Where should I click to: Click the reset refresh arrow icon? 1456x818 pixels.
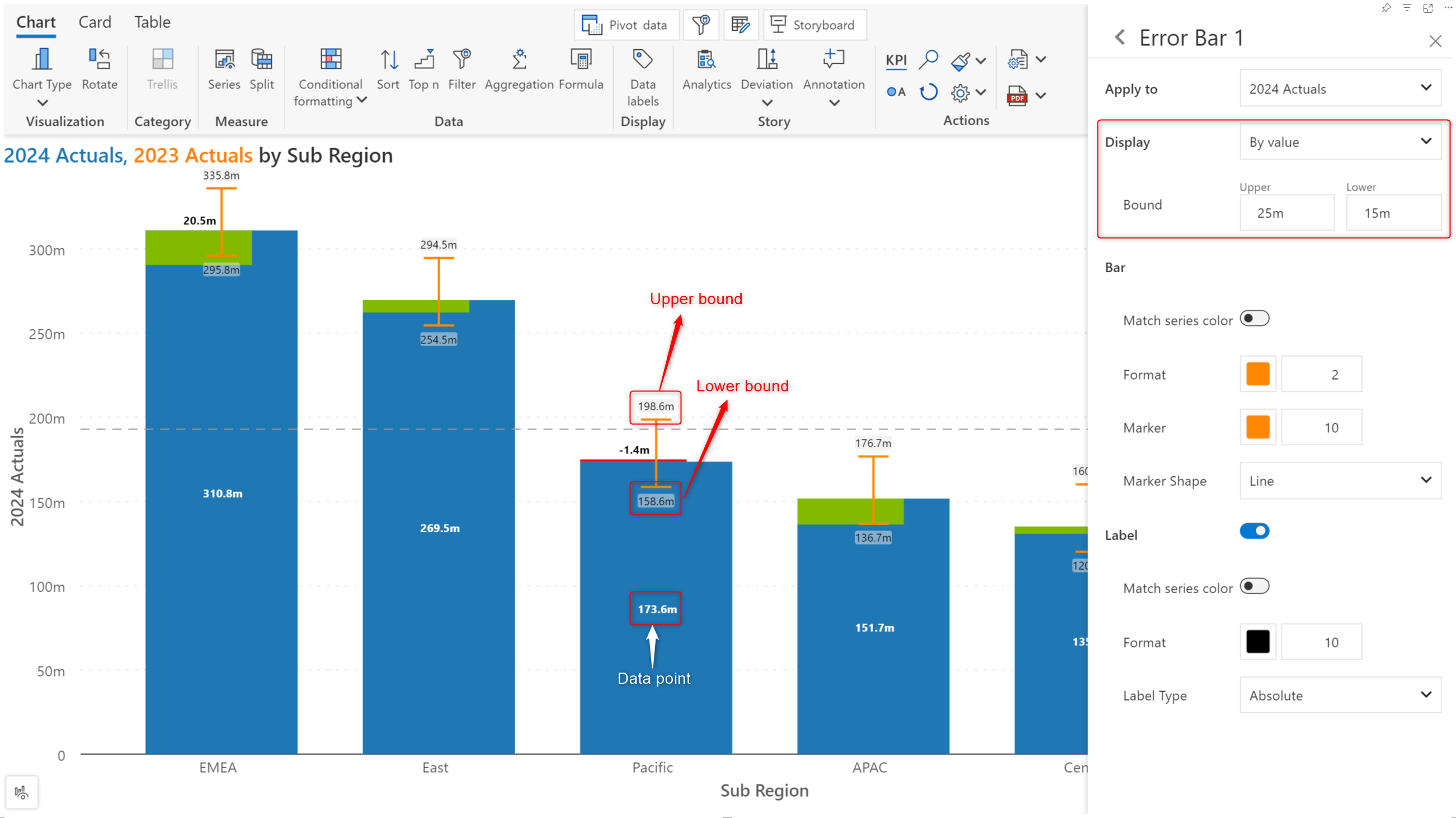pyautogui.click(x=928, y=92)
